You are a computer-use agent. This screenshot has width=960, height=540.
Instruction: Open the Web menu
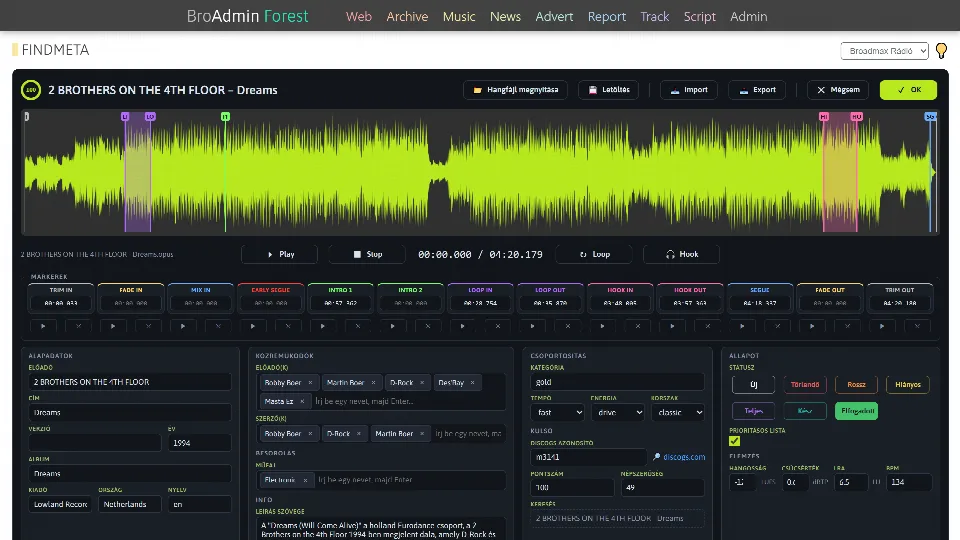[x=359, y=17]
